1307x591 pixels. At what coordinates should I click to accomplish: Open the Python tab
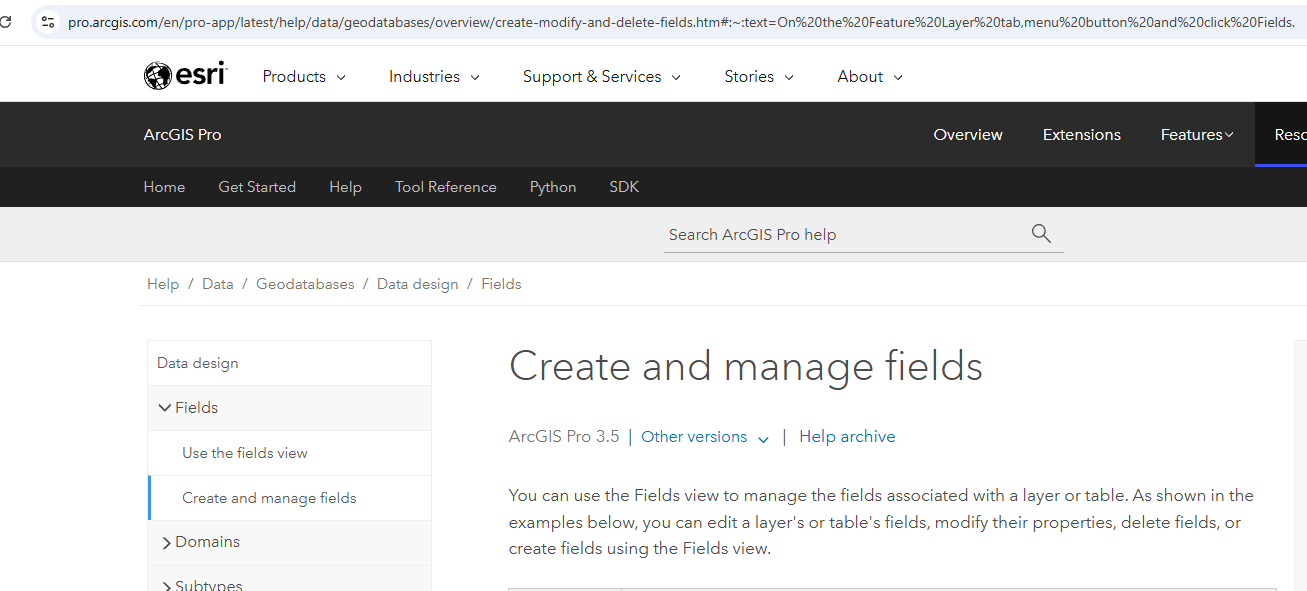click(x=552, y=187)
